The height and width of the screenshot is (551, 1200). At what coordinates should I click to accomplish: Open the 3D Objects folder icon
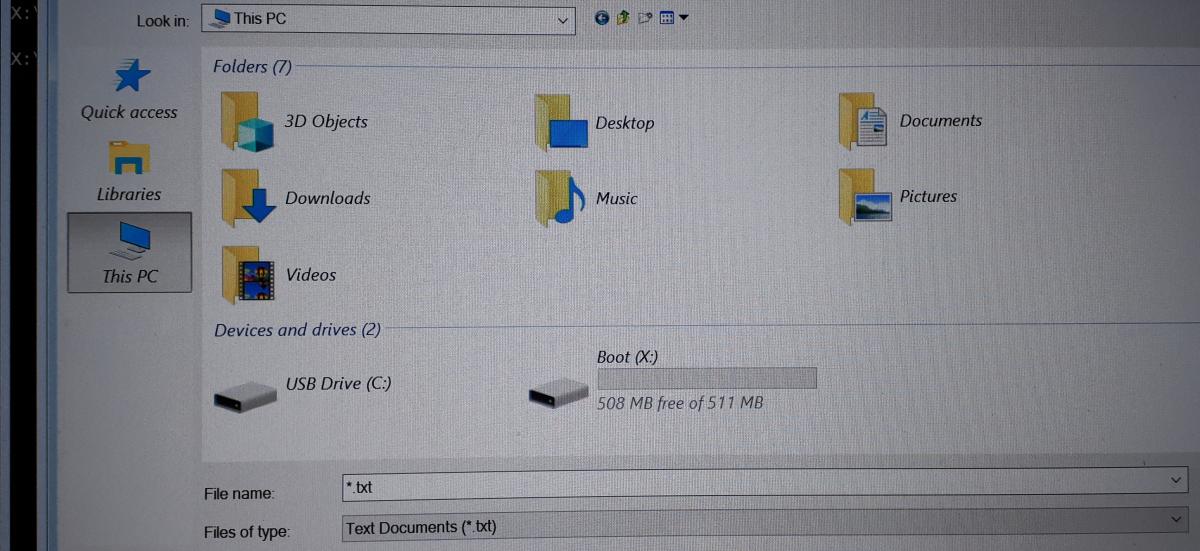[x=247, y=122]
